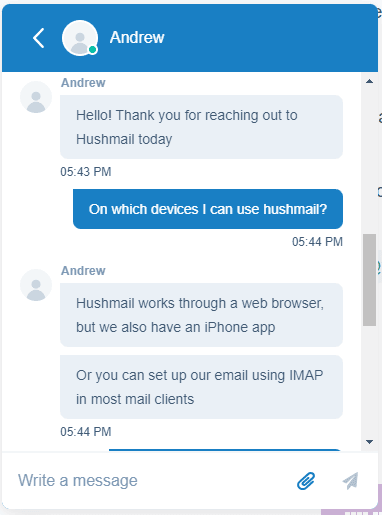The height and width of the screenshot is (515, 382).
Task: Click the 'On which devices I can use hushmail?' bubble
Action: pos(208,209)
